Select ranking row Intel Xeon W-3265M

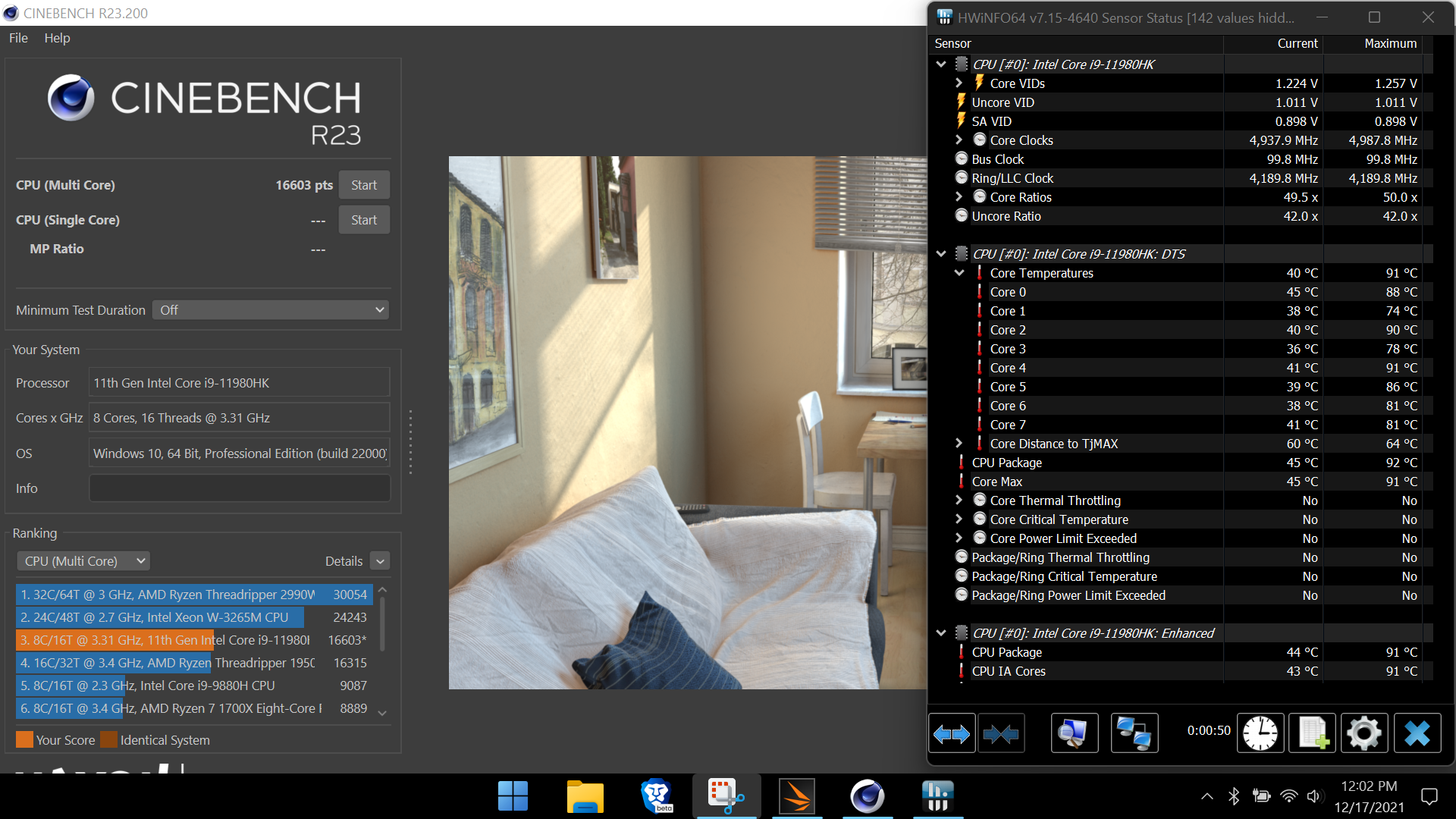click(x=193, y=617)
